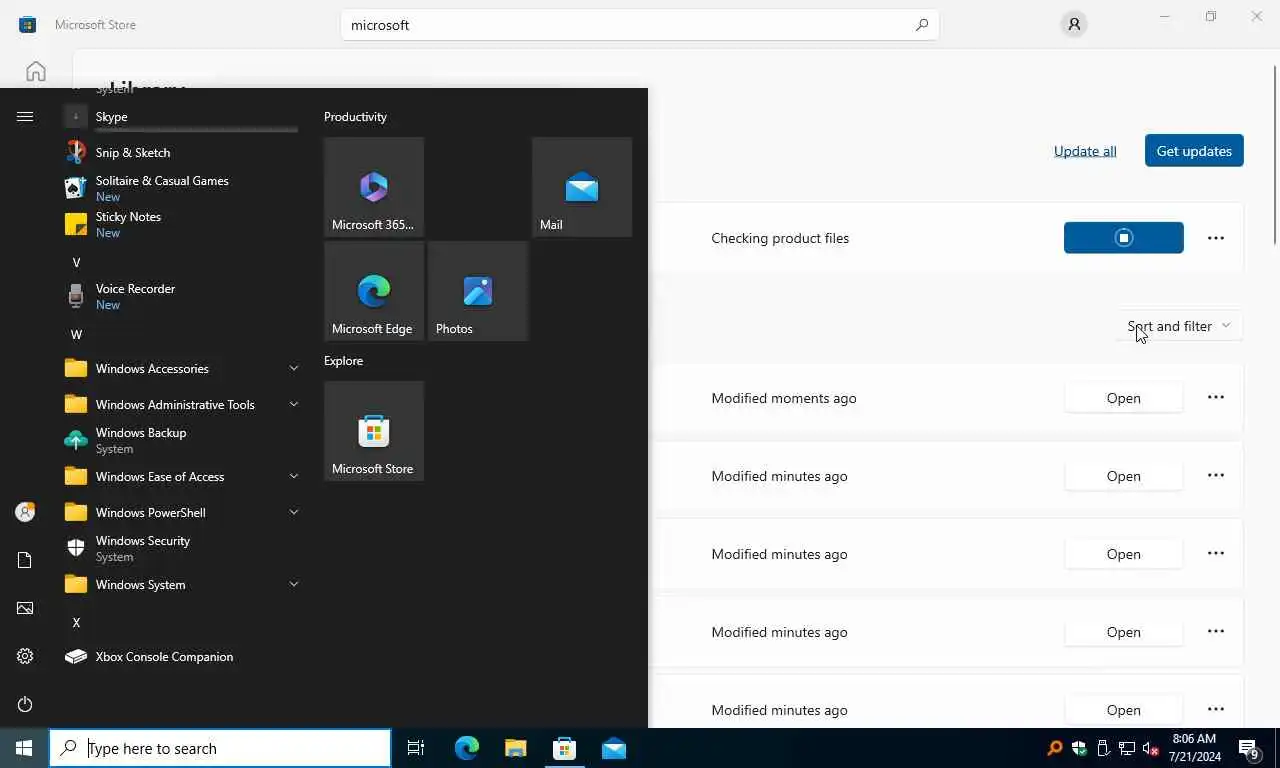Jump to letter W app section

click(x=76, y=334)
